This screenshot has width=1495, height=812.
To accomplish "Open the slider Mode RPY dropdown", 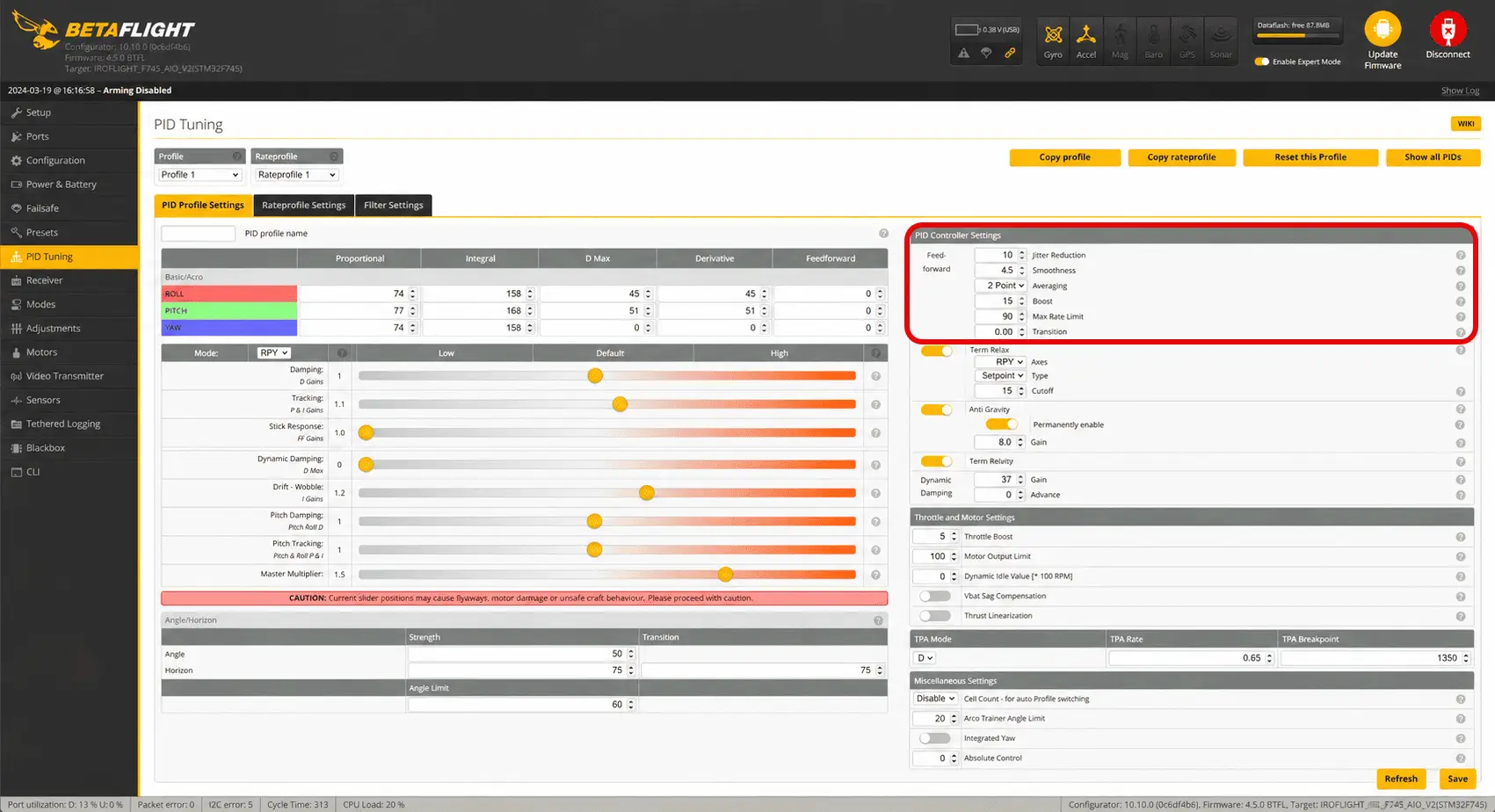I will coord(273,352).
